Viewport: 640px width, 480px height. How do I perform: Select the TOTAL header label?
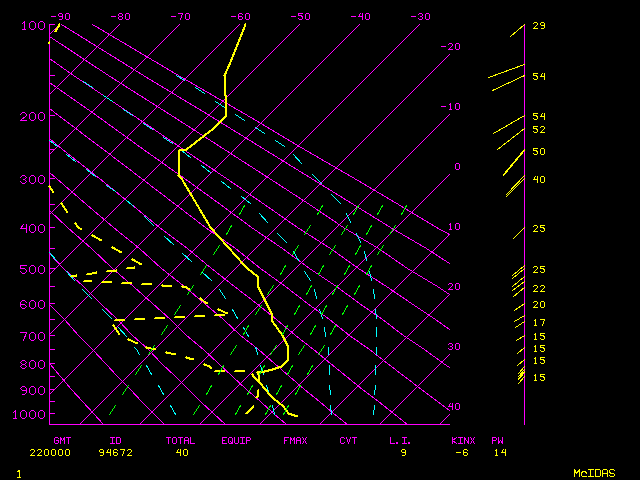181,440
